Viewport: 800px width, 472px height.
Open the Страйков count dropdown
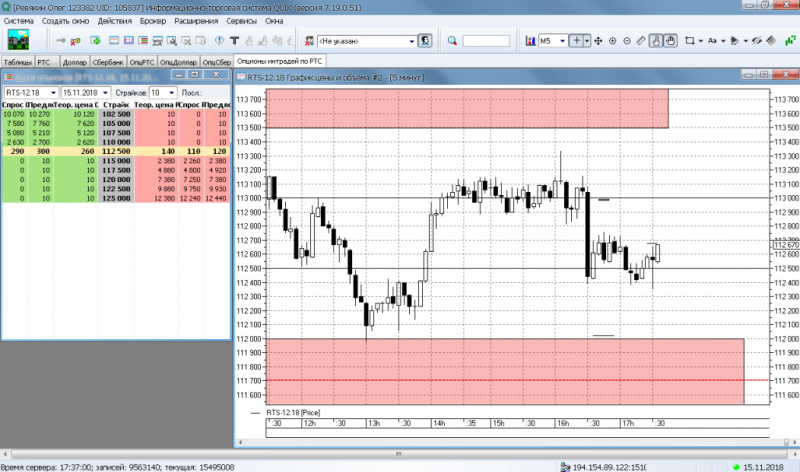click(171, 93)
